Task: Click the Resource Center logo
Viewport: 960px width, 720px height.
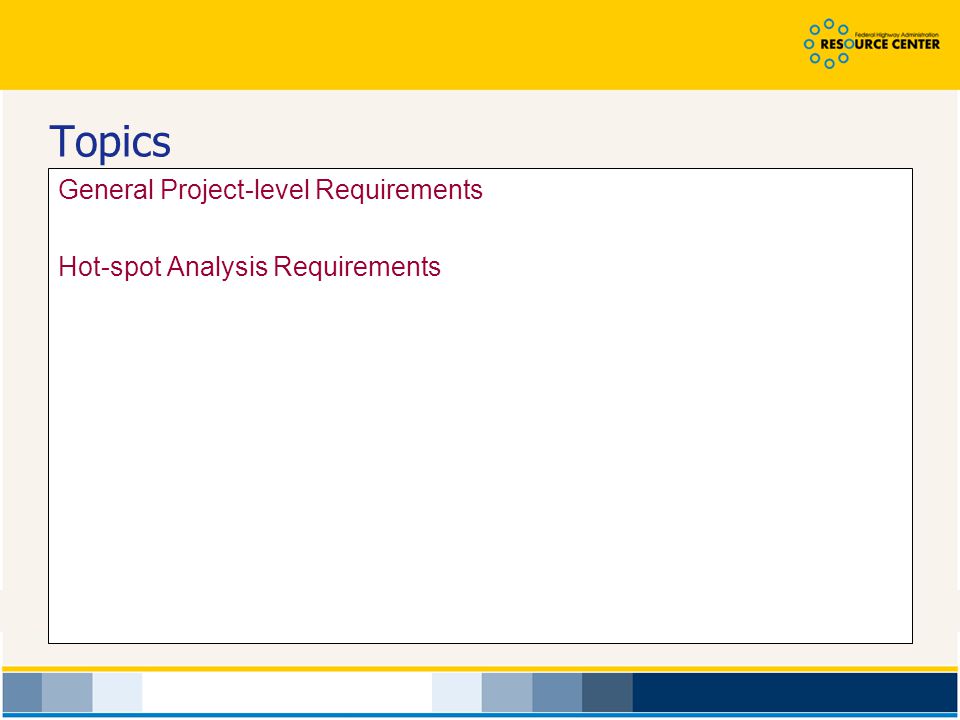Action: (871, 43)
